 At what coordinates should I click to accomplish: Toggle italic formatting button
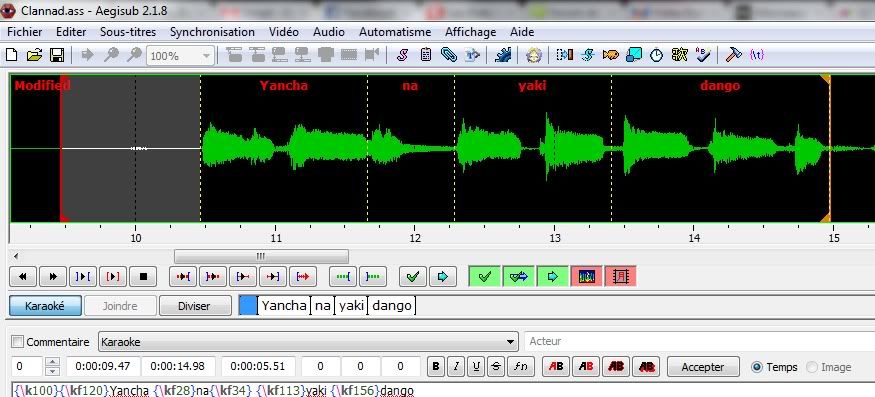(456, 367)
